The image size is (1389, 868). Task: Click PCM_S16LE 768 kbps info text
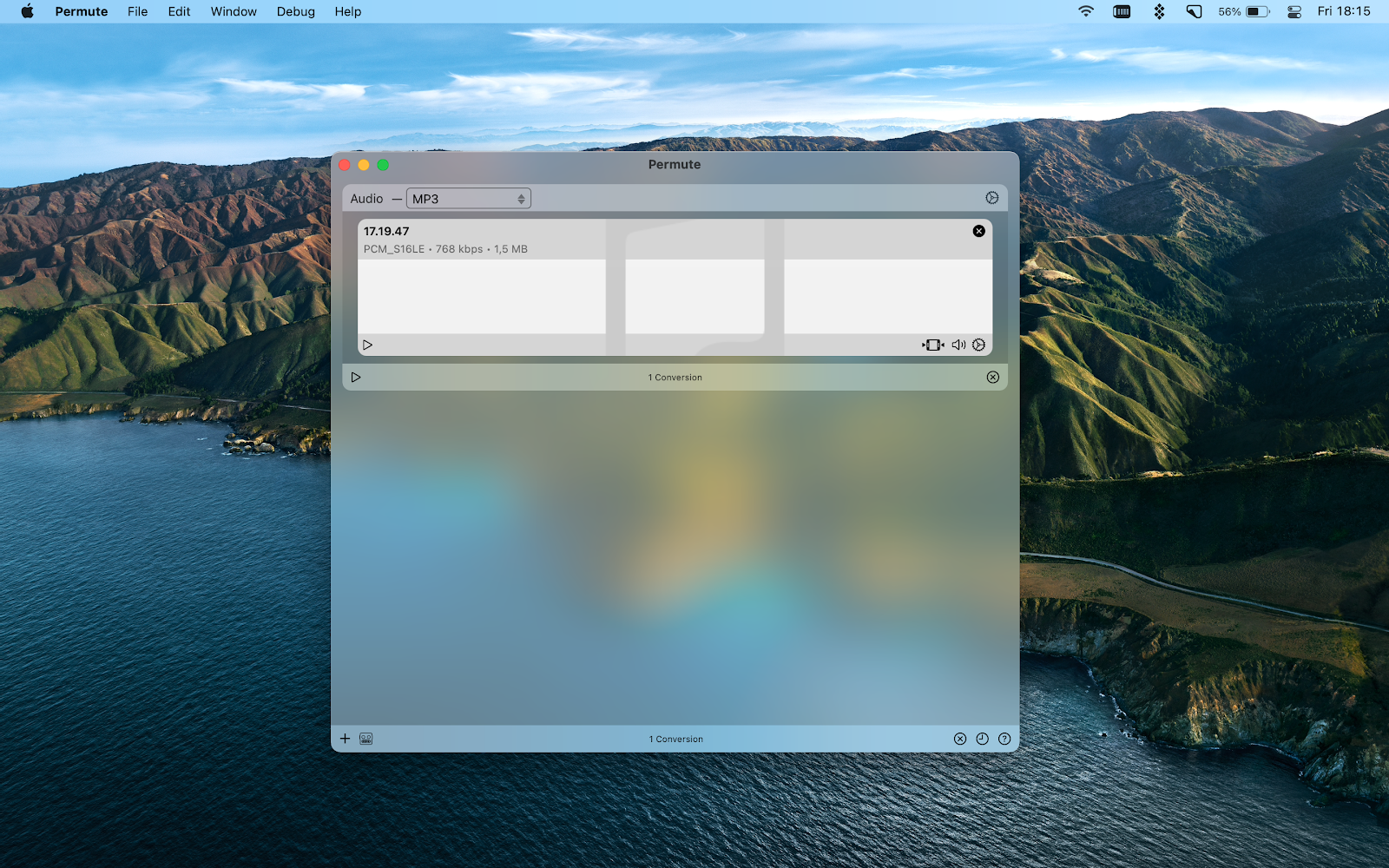(x=445, y=249)
